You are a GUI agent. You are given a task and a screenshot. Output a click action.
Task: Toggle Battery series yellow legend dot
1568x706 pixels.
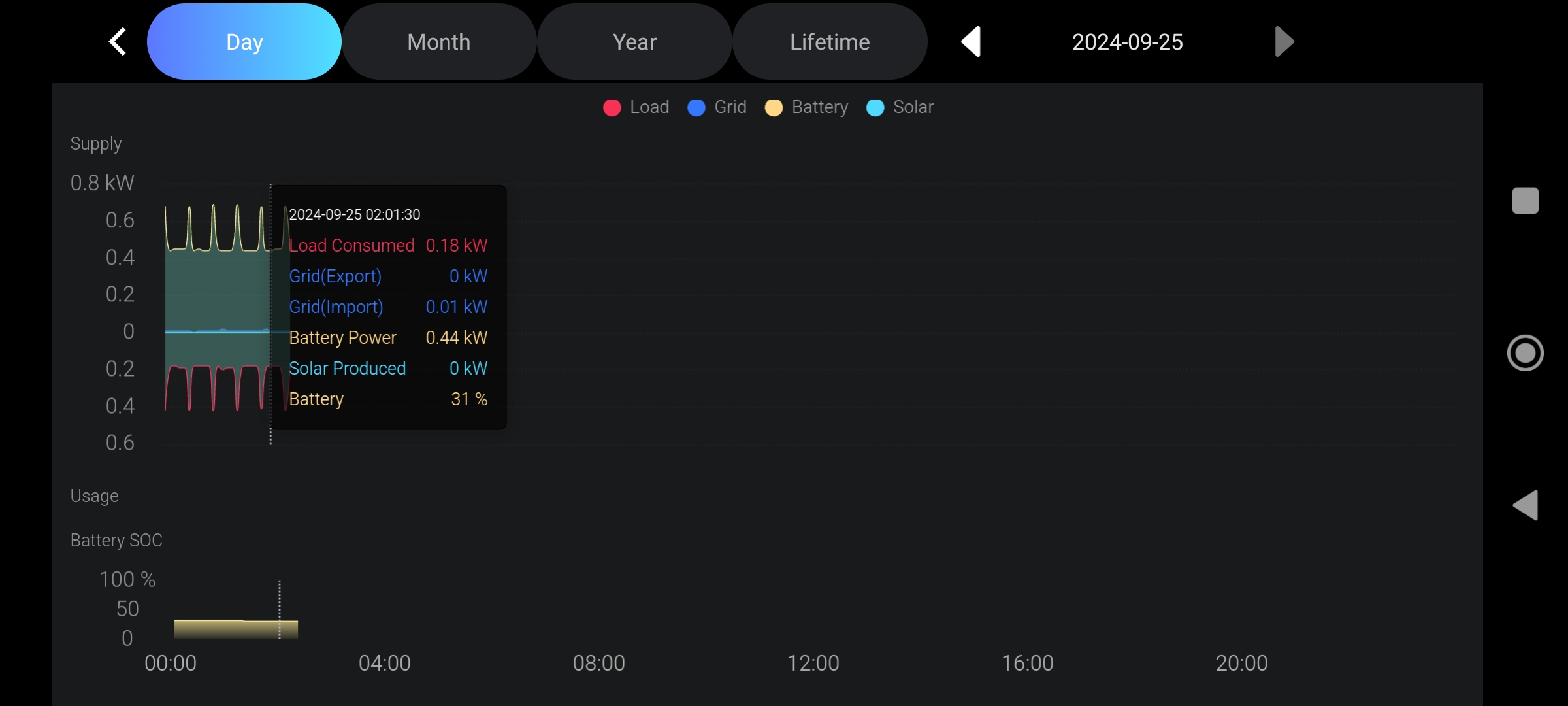pos(774,108)
